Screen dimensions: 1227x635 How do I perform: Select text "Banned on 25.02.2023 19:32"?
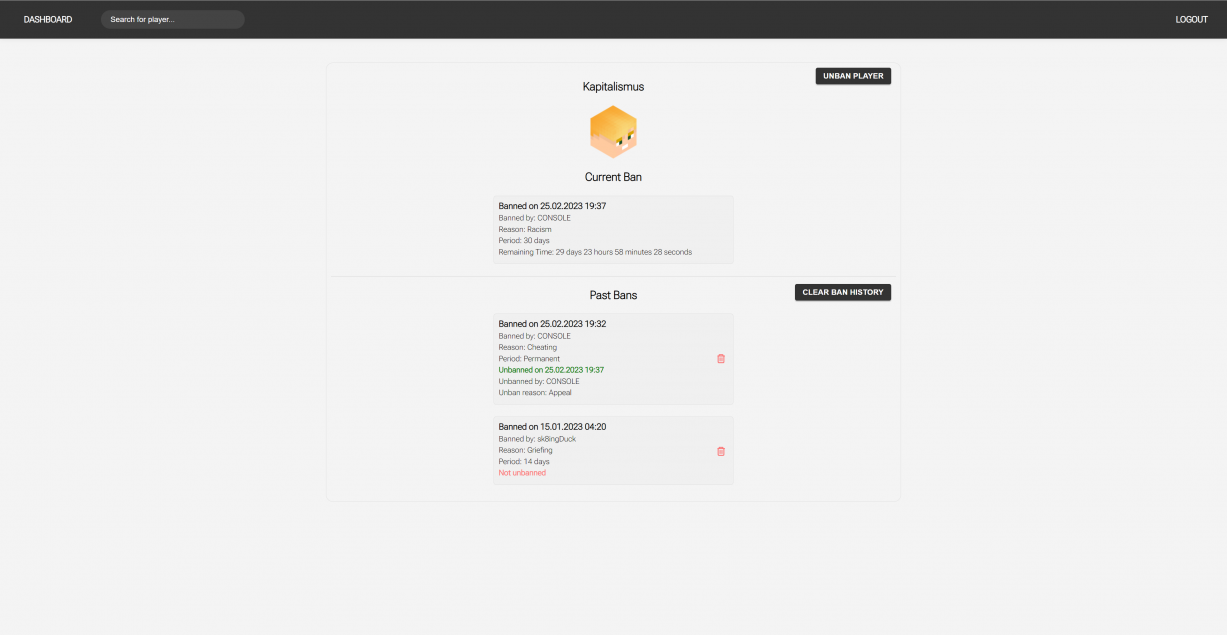552,324
